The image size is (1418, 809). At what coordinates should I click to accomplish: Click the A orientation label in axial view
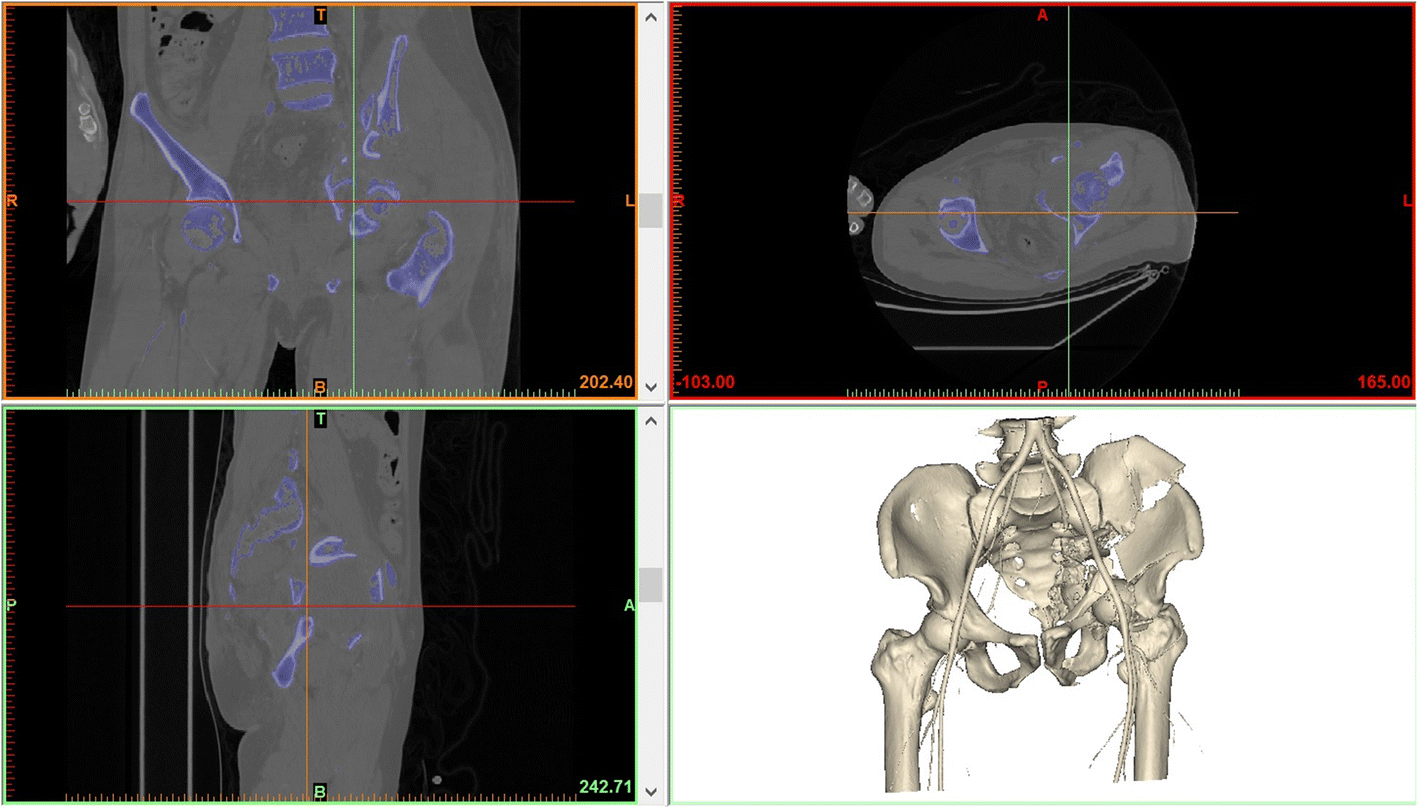point(1042,15)
